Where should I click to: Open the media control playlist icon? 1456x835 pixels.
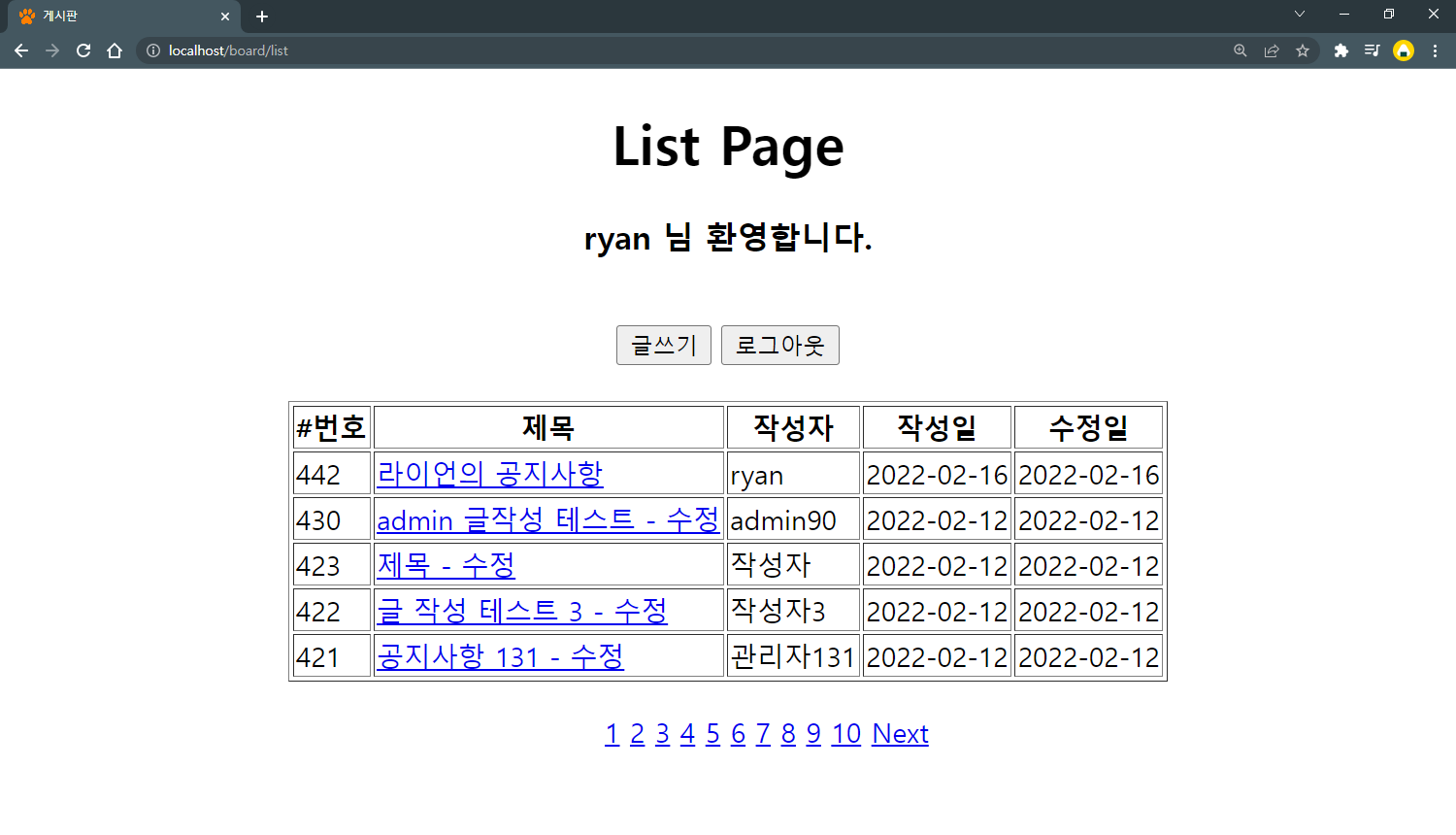(1372, 50)
